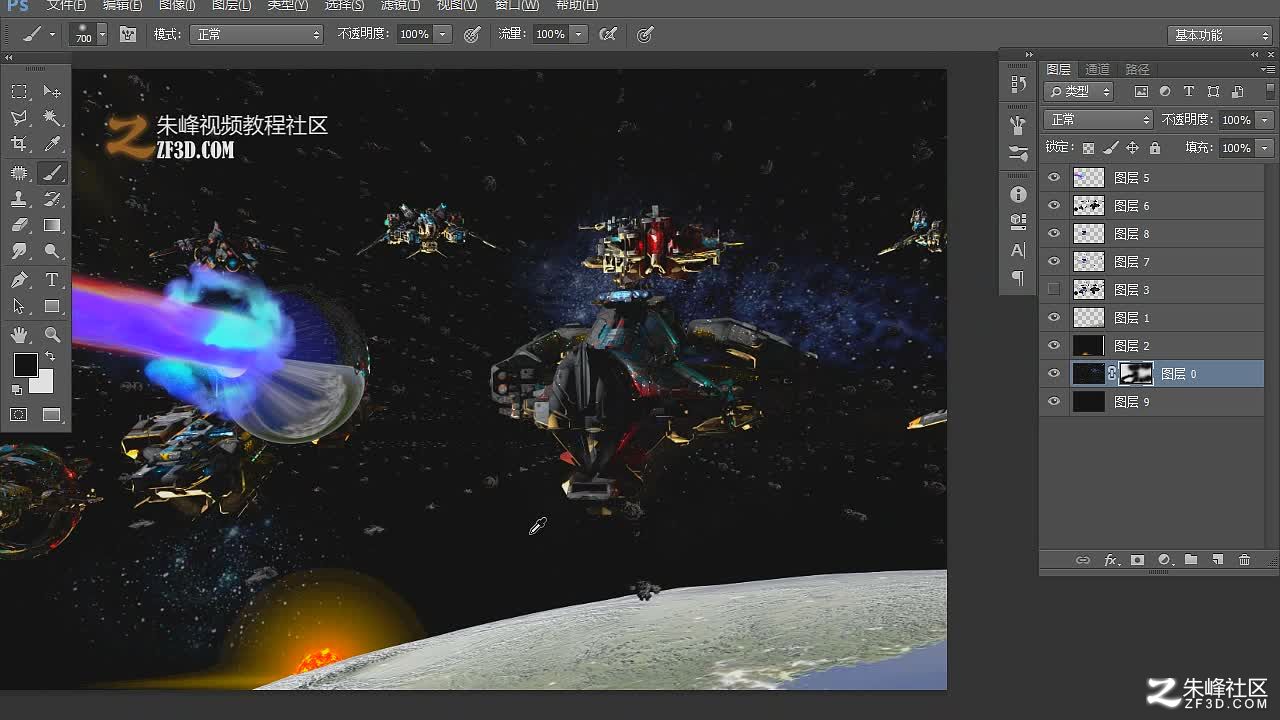Open the layer opacity dropdown arrow
The height and width of the screenshot is (720, 1280).
(x=1265, y=120)
